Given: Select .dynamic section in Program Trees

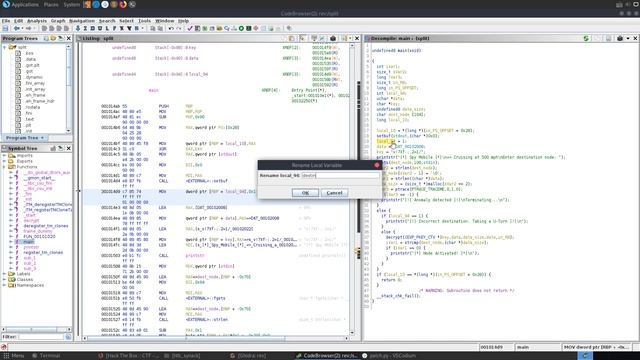Looking at the screenshot, I should [x=33, y=77].
